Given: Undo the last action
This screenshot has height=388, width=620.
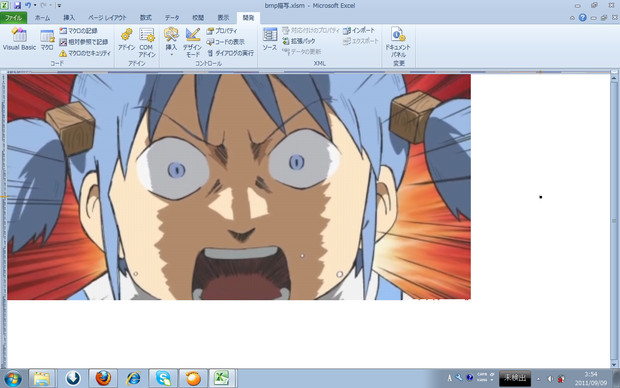Looking at the screenshot, I should (28, 6).
